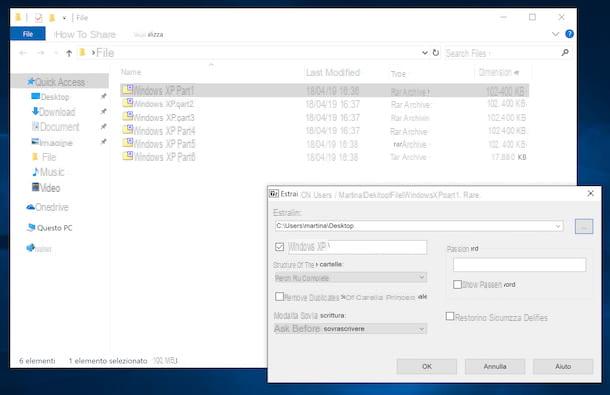Open the File ribbon tab
The height and width of the screenshot is (395, 610).
pyautogui.click(x=28, y=34)
